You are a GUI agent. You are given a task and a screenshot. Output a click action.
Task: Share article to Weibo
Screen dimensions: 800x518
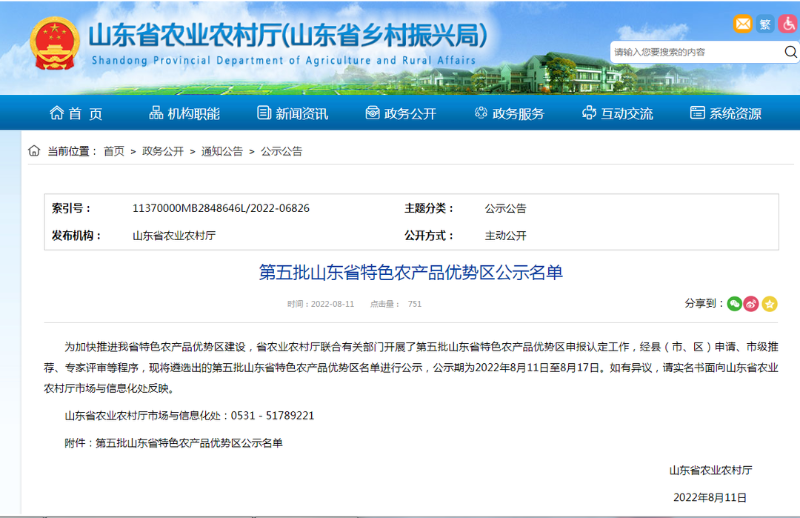(751, 304)
